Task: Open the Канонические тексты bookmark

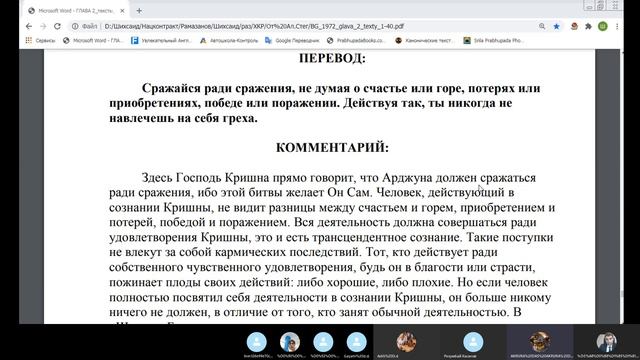Action: coord(424,40)
